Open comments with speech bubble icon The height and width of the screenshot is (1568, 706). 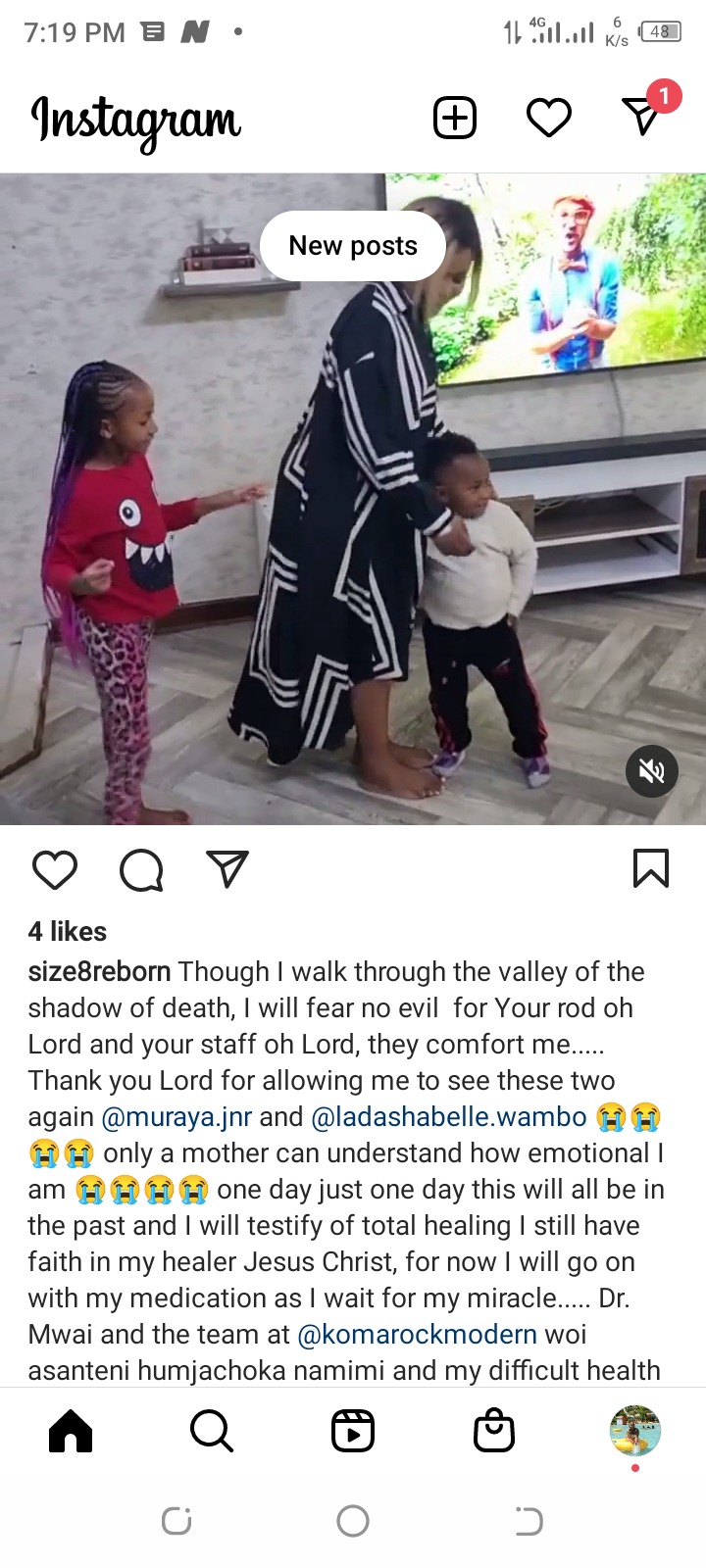pyautogui.click(x=141, y=869)
